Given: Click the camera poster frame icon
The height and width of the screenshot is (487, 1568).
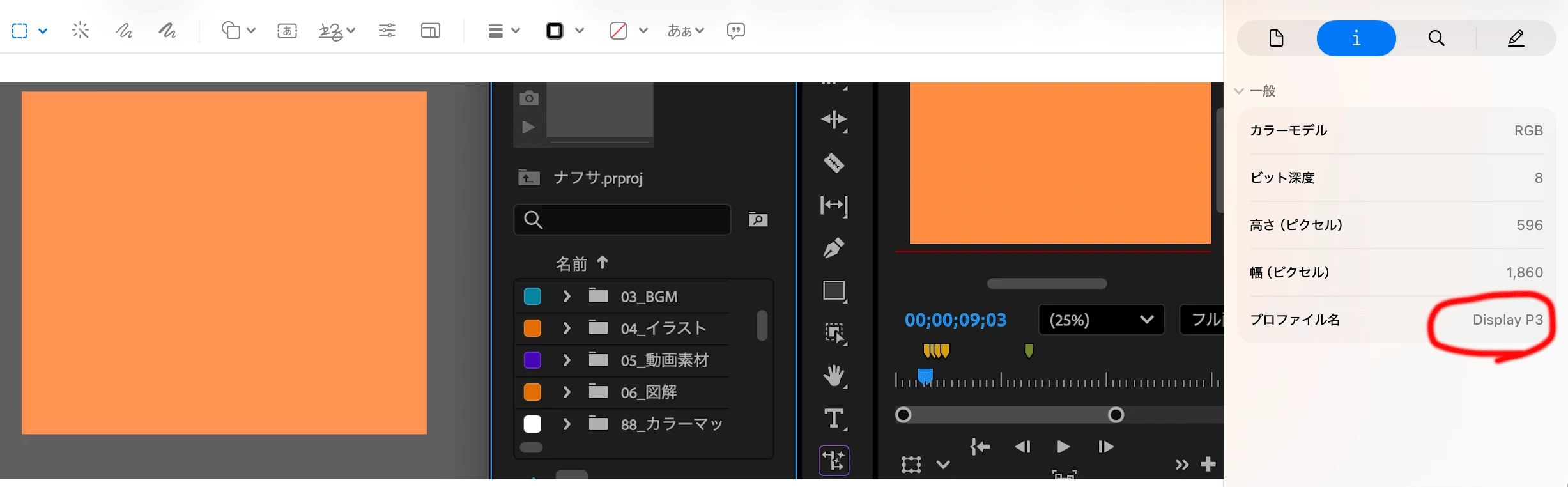Looking at the screenshot, I should pos(529,98).
